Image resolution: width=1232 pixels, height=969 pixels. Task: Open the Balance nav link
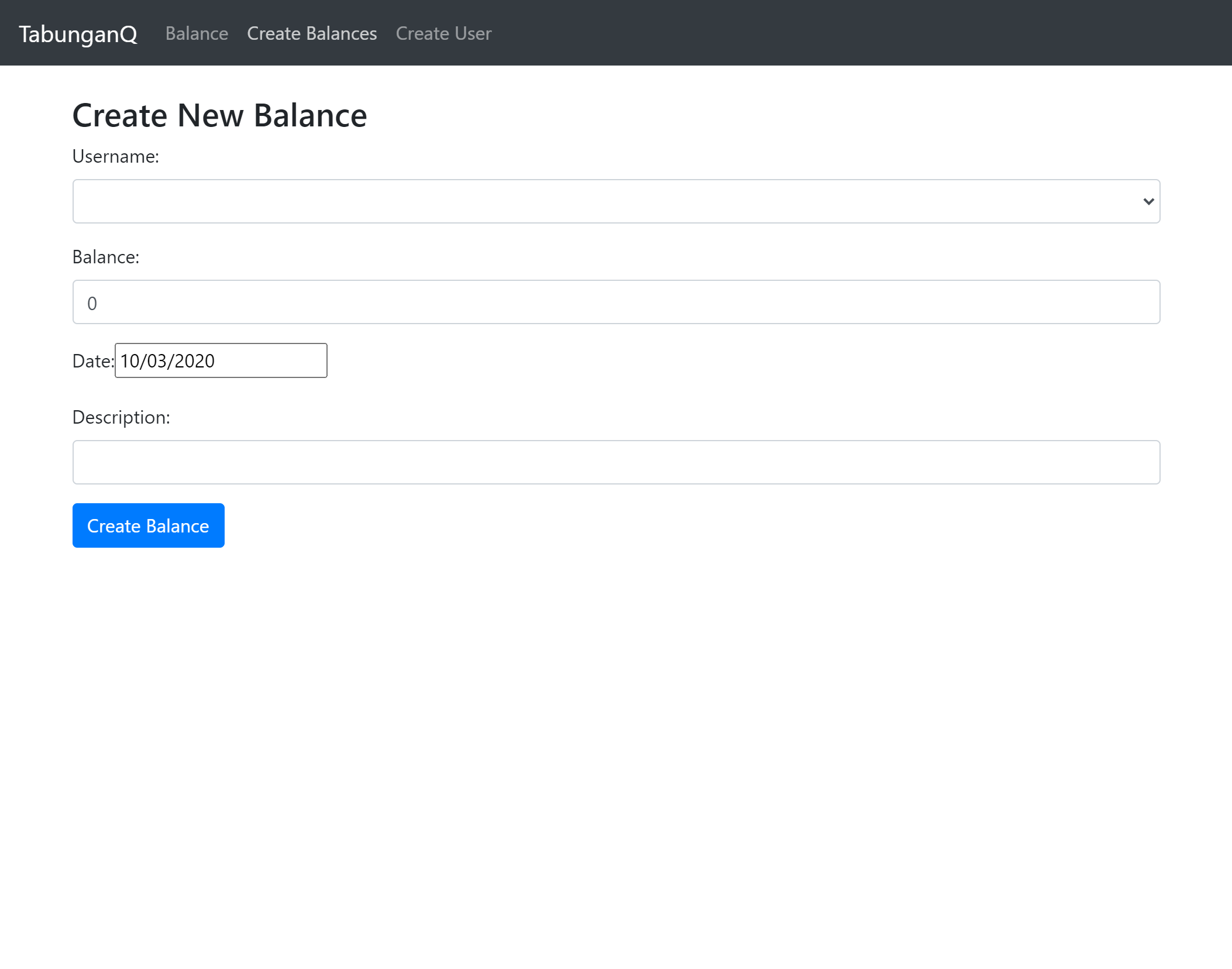(x=197, y=33)
